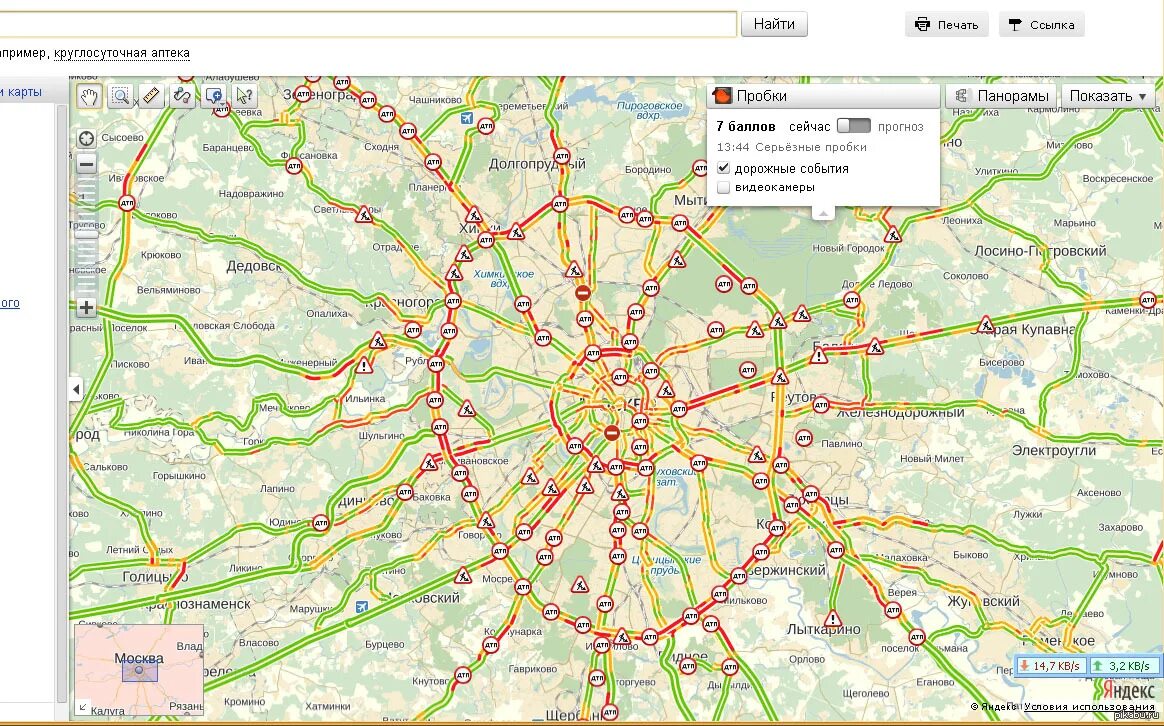1164x726 pixels.
Task: Click the roadworks sign near Мосрентген
Action: tap(463, 575)
